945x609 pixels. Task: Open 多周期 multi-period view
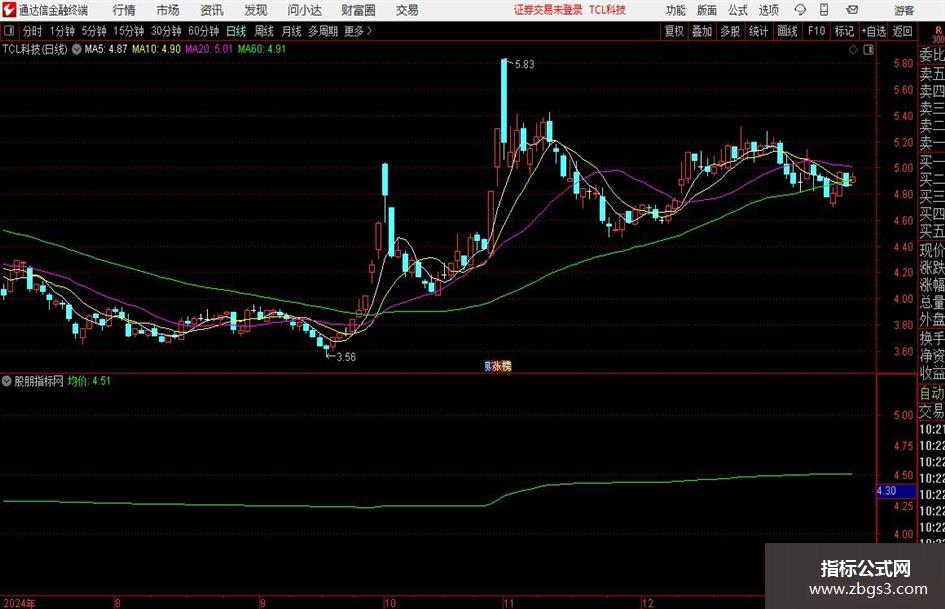[323, 31]
